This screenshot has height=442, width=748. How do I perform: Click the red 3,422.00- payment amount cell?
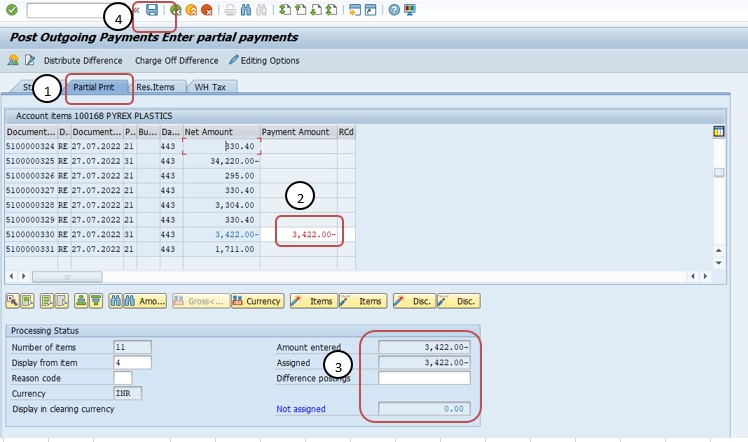tap(299, 235)
